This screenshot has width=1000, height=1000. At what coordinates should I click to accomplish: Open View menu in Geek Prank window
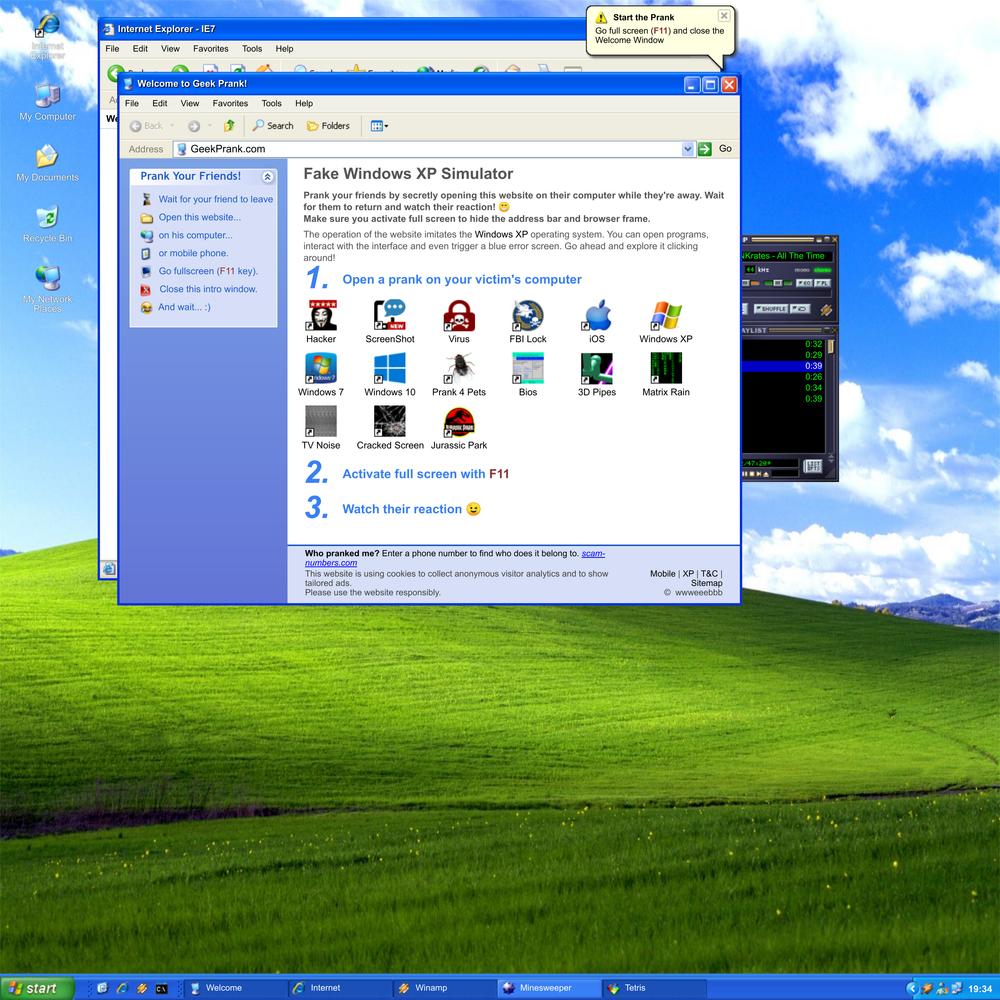(189, 103)
